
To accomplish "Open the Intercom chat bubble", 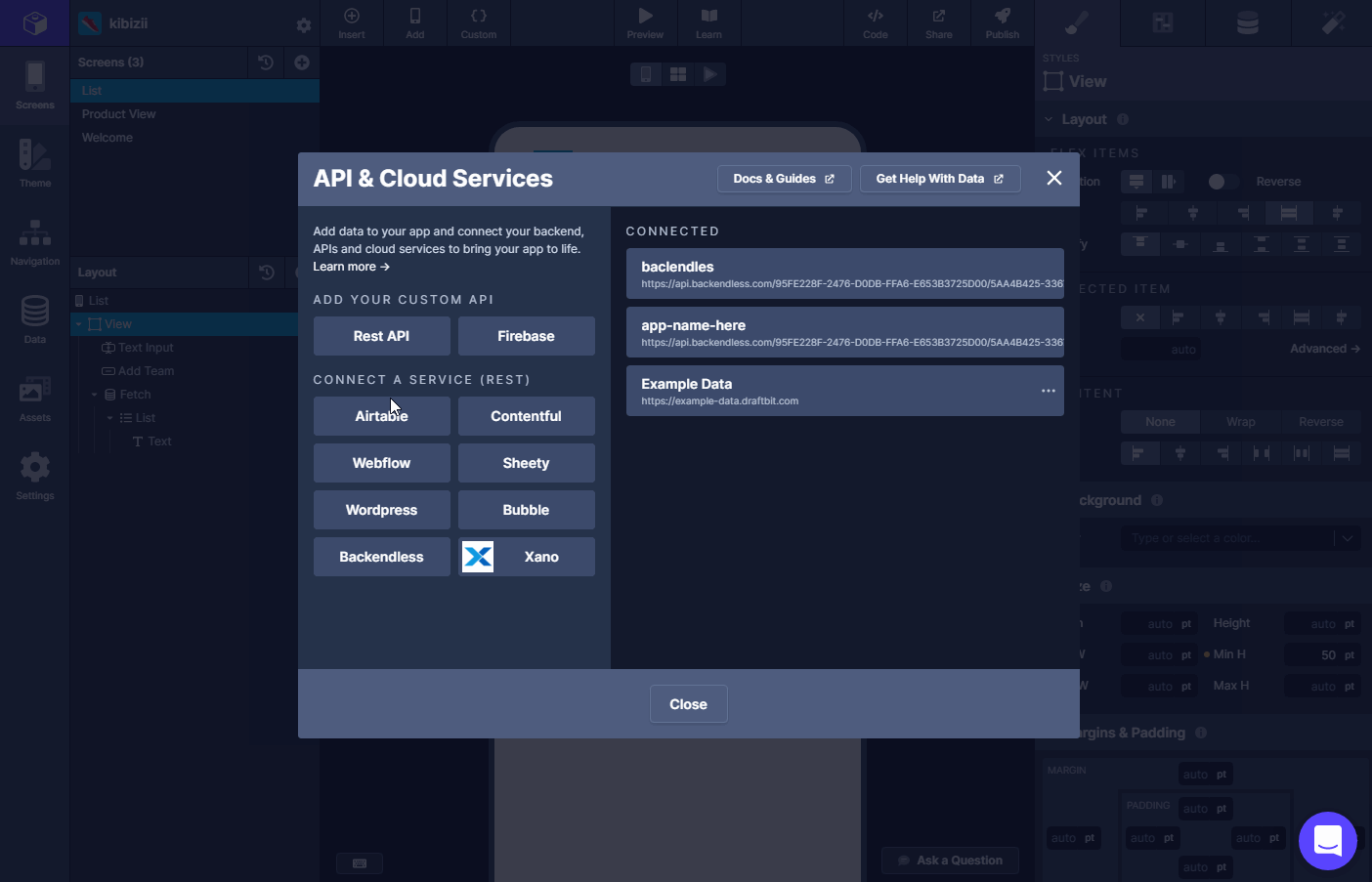I will point(1328,841).
